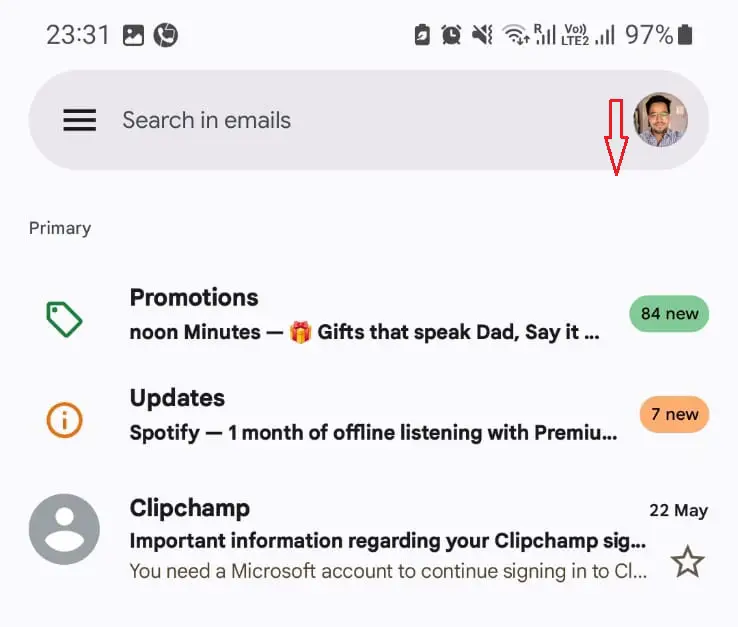Tap the Wi-Fi status bar icon
This screenshot has height=627, width=738.
tap(516, 35)
